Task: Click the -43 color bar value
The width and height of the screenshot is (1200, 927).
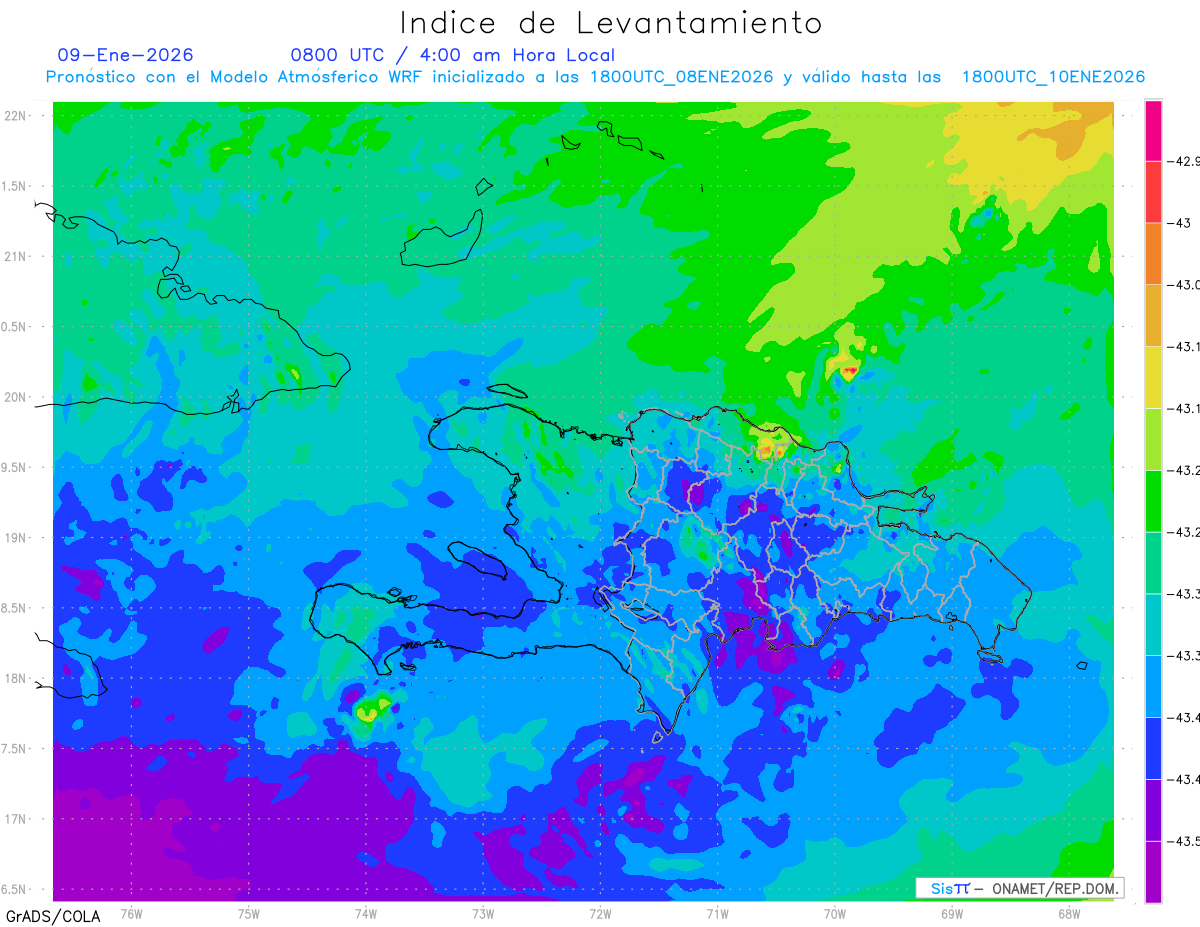Action: pos(1180,223)
